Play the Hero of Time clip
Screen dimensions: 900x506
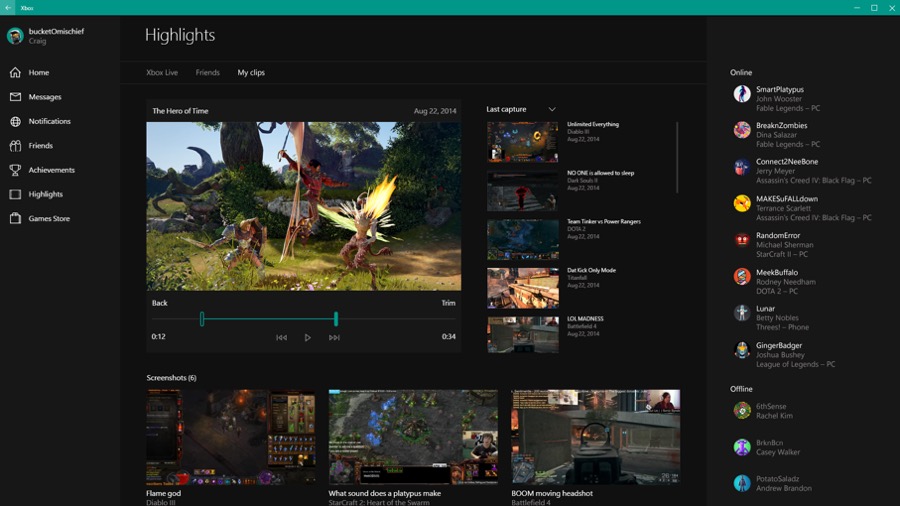tap(308, 337)
